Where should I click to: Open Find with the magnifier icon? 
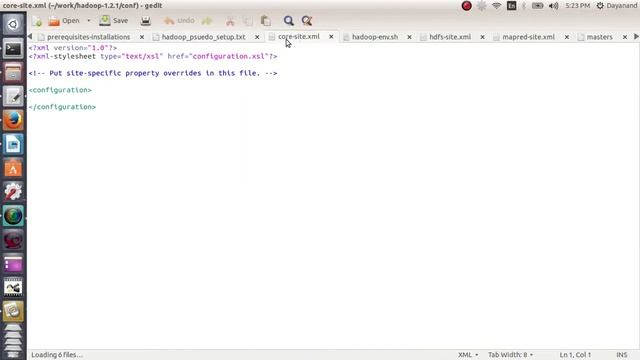pyautogui.click(x=289, y=21)
